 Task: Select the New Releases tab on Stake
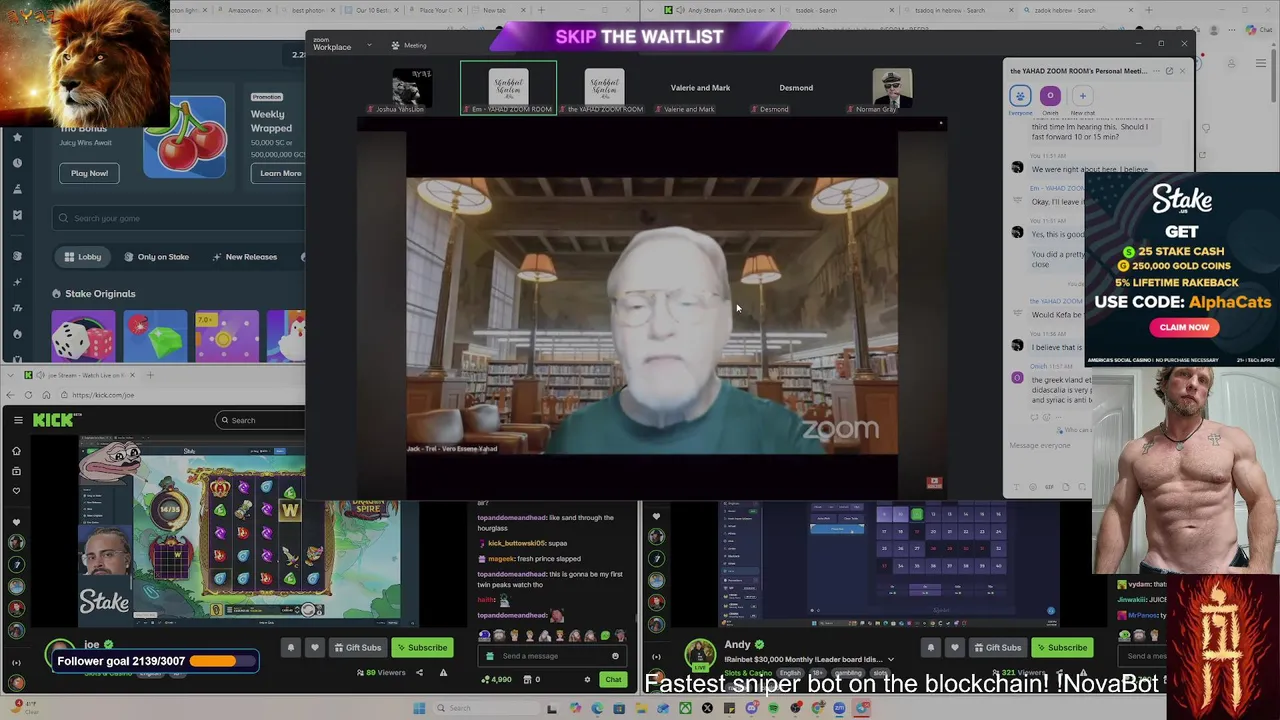[244, 257]
